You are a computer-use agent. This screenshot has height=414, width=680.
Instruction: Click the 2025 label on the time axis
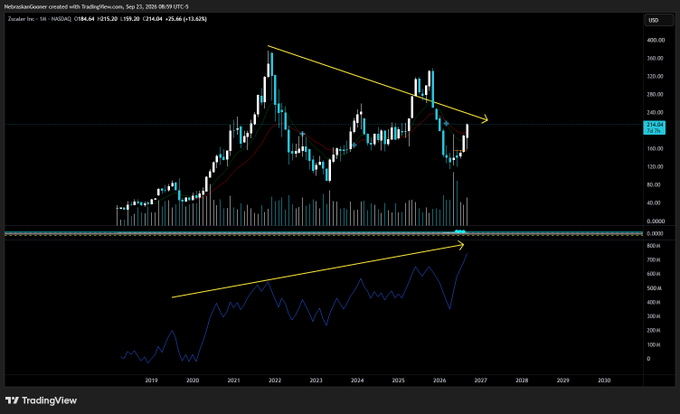click(x=399, y=380)
